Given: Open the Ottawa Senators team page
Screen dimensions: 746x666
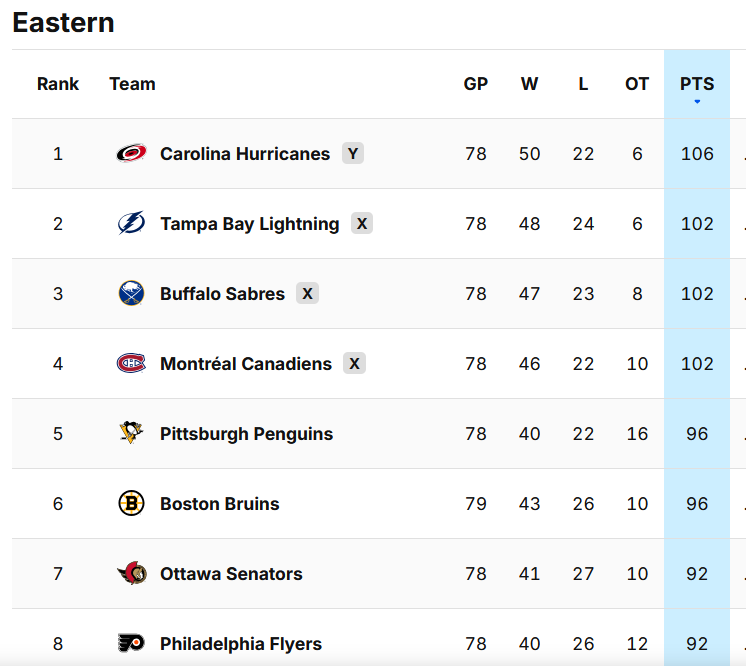Looking at the screenshot, I should click(231, 574).
